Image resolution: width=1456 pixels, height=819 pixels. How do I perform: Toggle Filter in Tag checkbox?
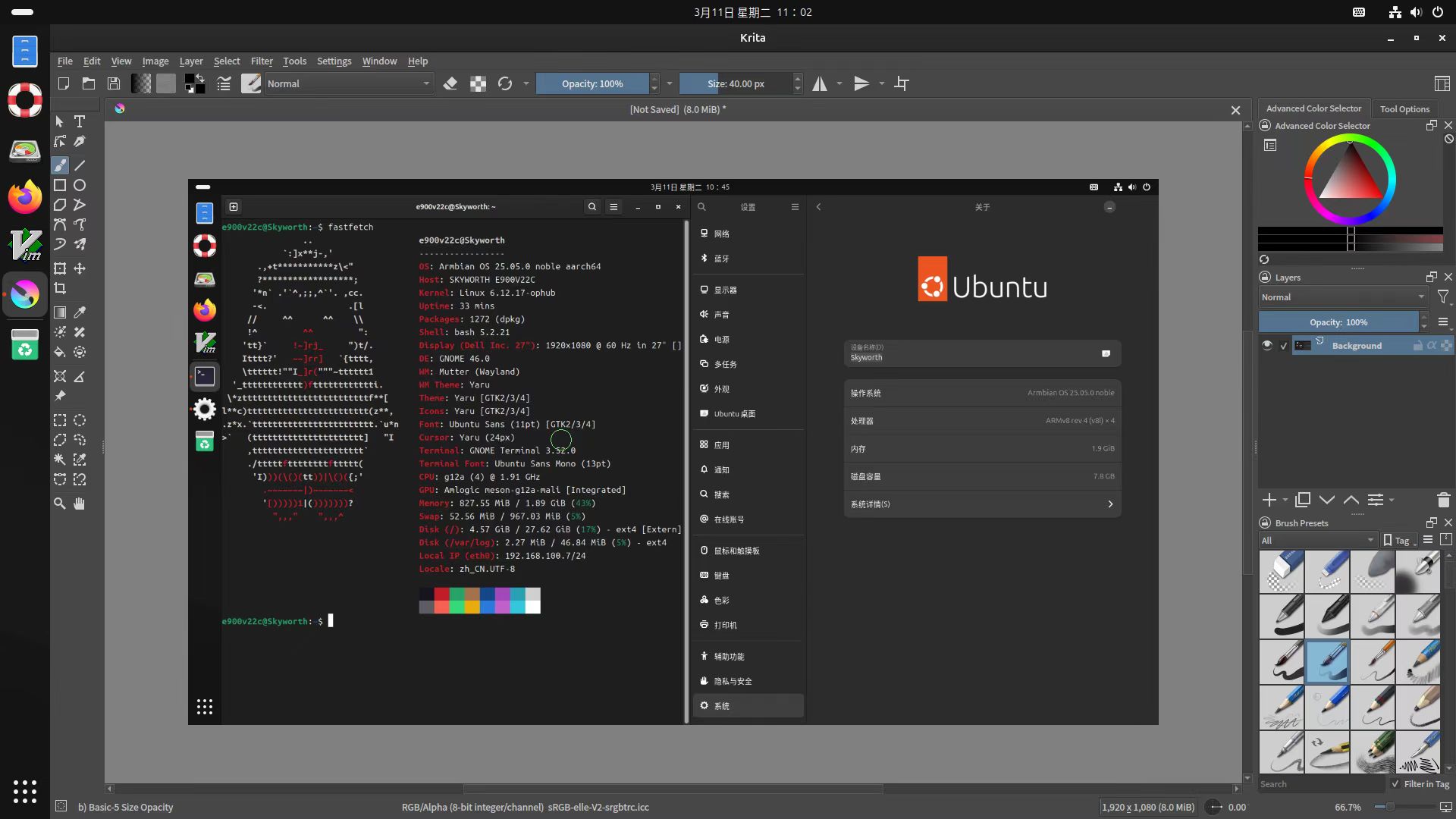point(1395,784)
